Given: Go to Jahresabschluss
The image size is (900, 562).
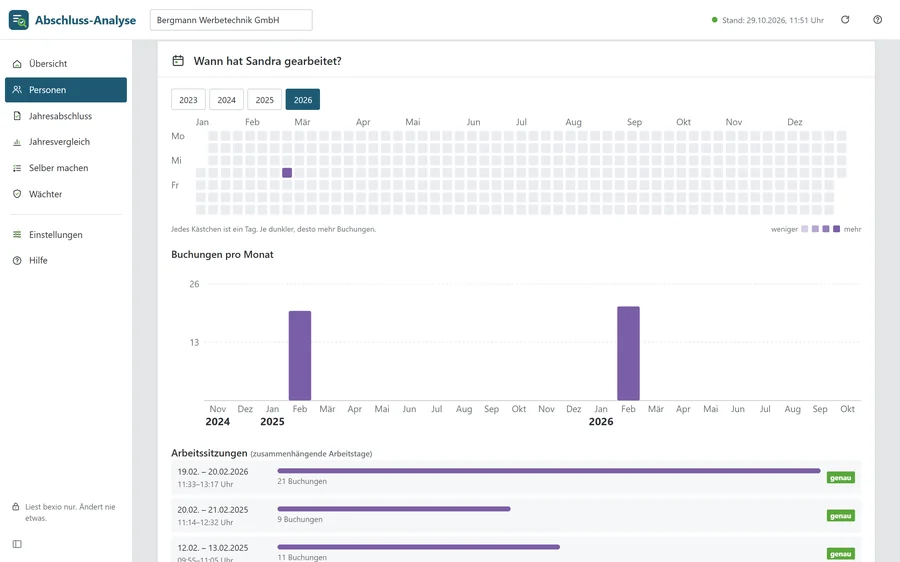Looking at the screenshot, I should click(66, 116).
